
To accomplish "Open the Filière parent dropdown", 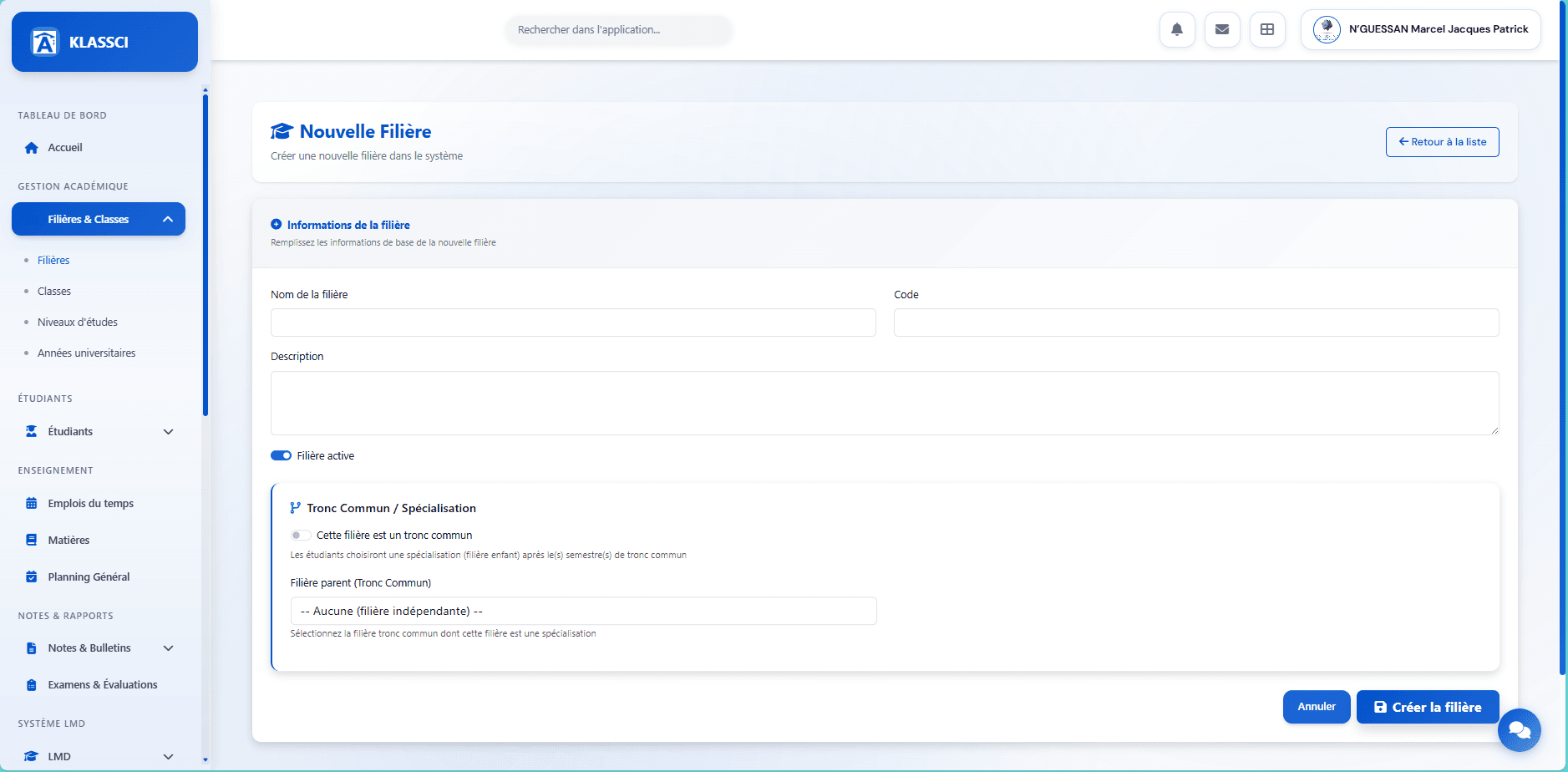I will tap(582, 611).
